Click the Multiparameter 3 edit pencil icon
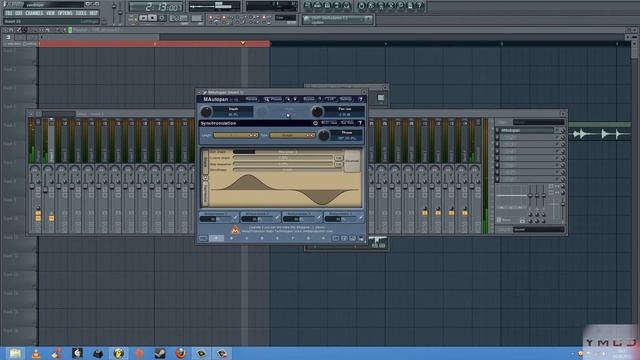 coord(319,218)
